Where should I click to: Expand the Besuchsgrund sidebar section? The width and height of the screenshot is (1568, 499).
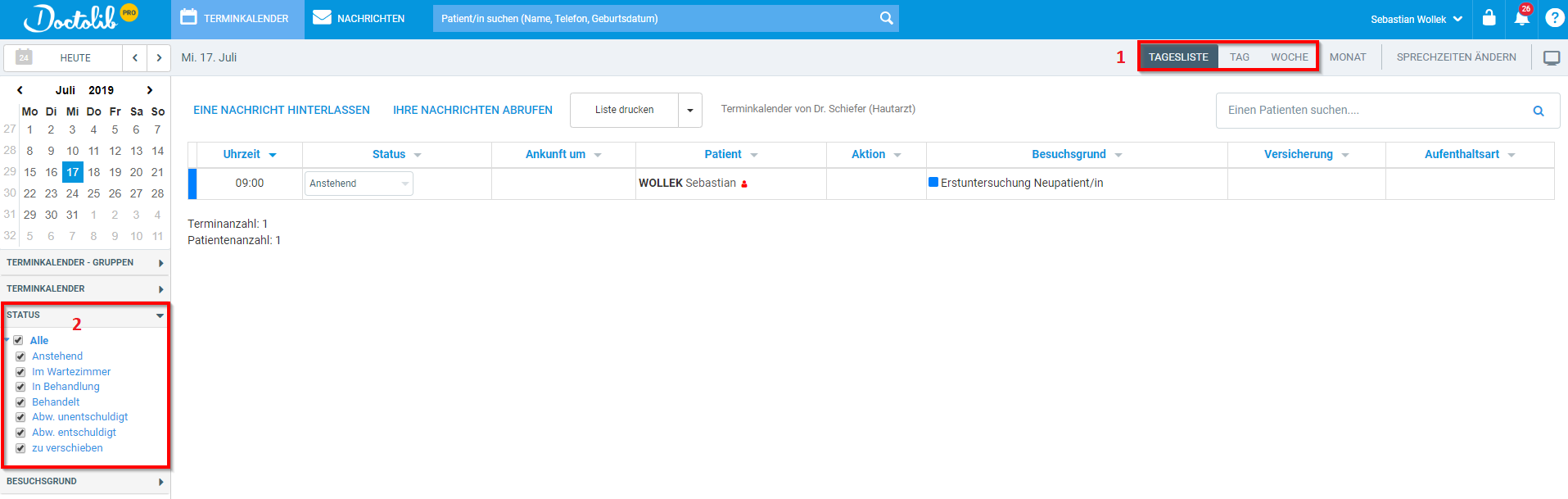point(85,481)
